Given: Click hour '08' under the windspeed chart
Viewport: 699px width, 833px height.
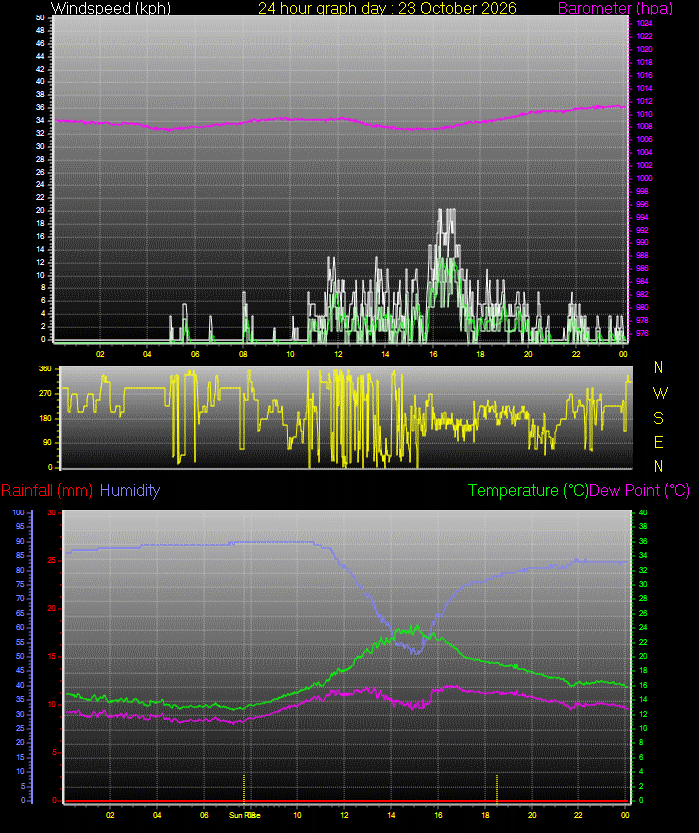Looking at the screenshot, I should coord(243,354).
